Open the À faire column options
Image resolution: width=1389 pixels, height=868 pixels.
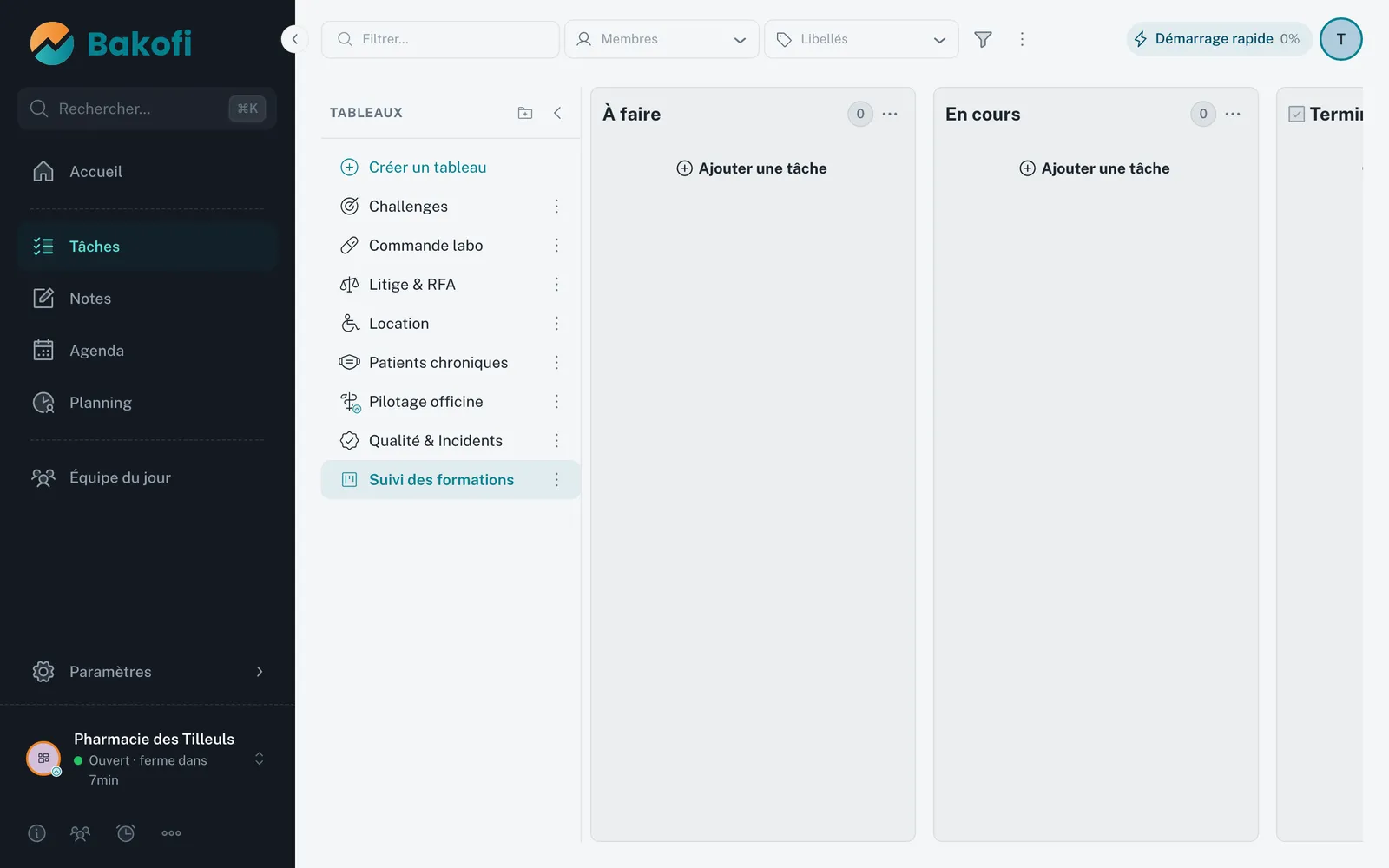pyautogui.click(x=890, y=114)
